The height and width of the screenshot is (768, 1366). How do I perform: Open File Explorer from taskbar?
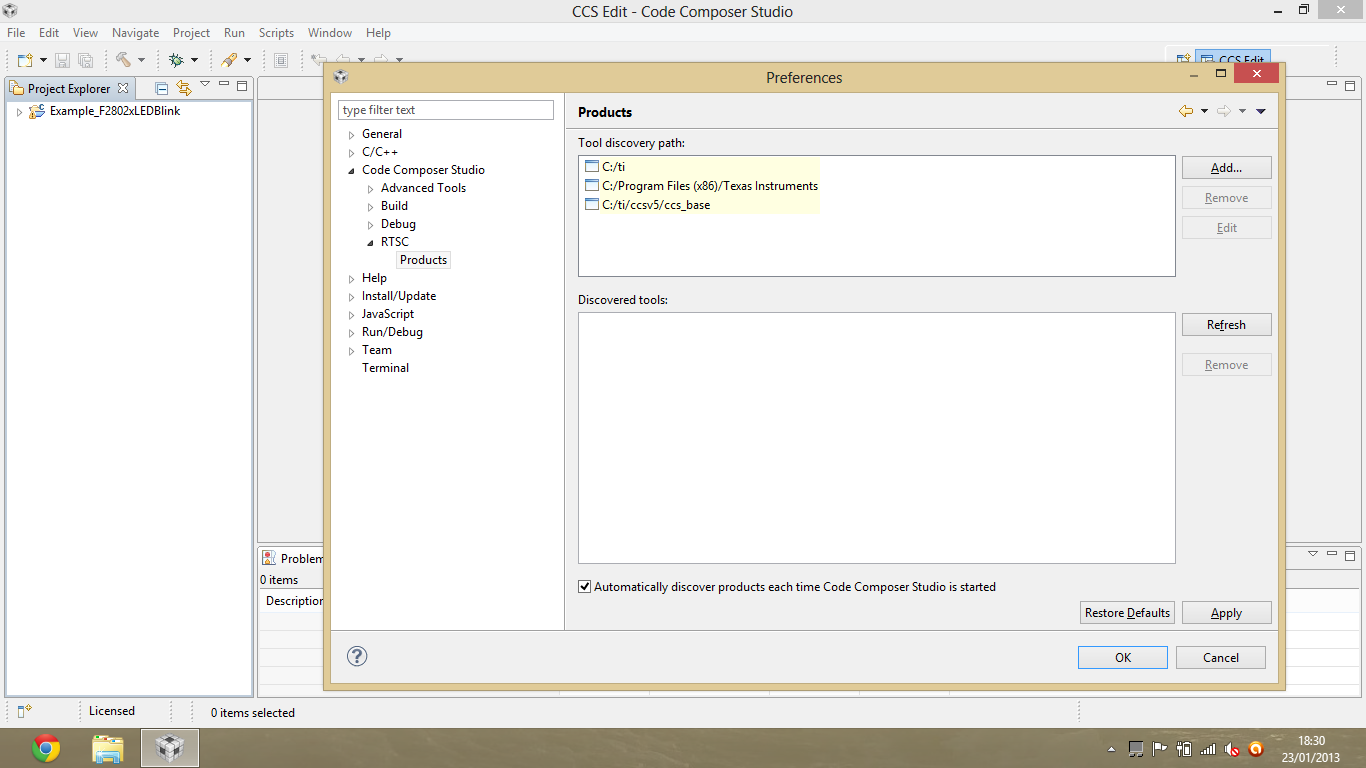pyautogui.click(x=108, y=748)
